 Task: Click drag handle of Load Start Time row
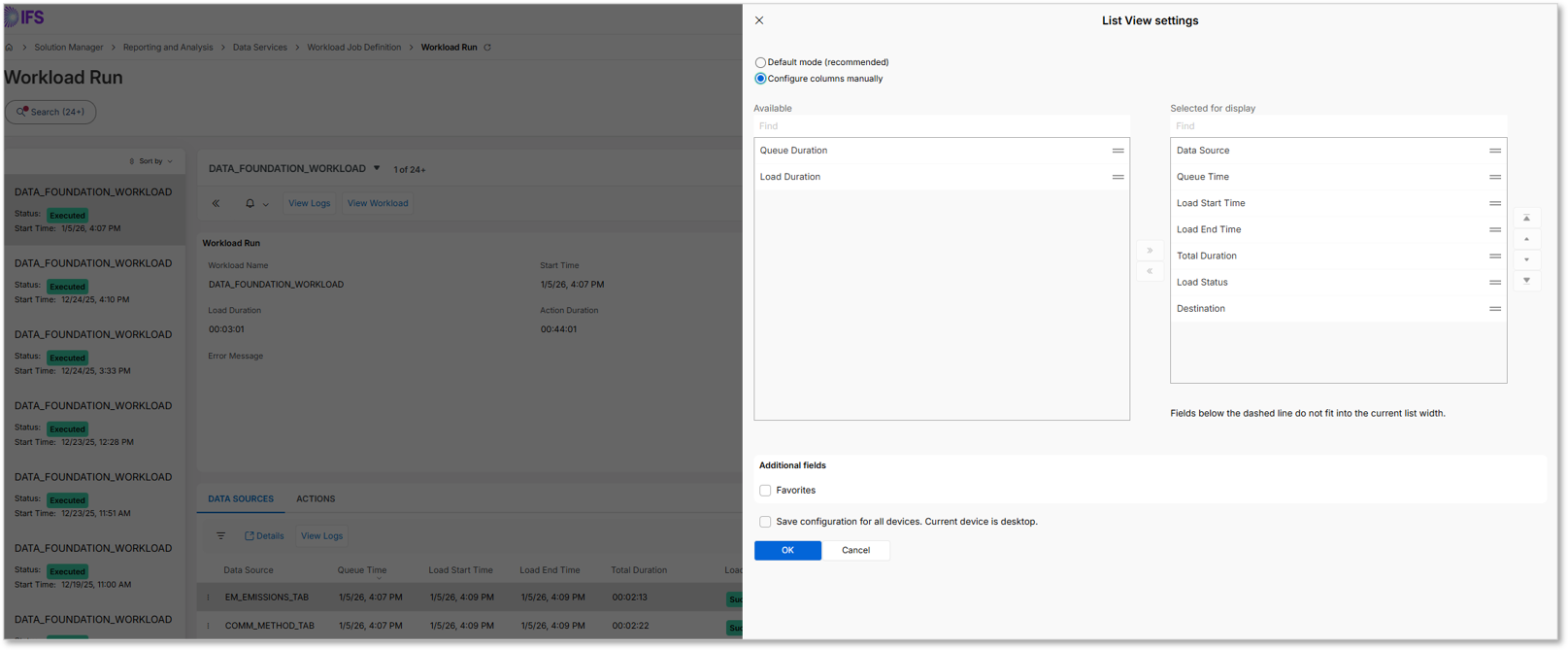(1494, 203)
